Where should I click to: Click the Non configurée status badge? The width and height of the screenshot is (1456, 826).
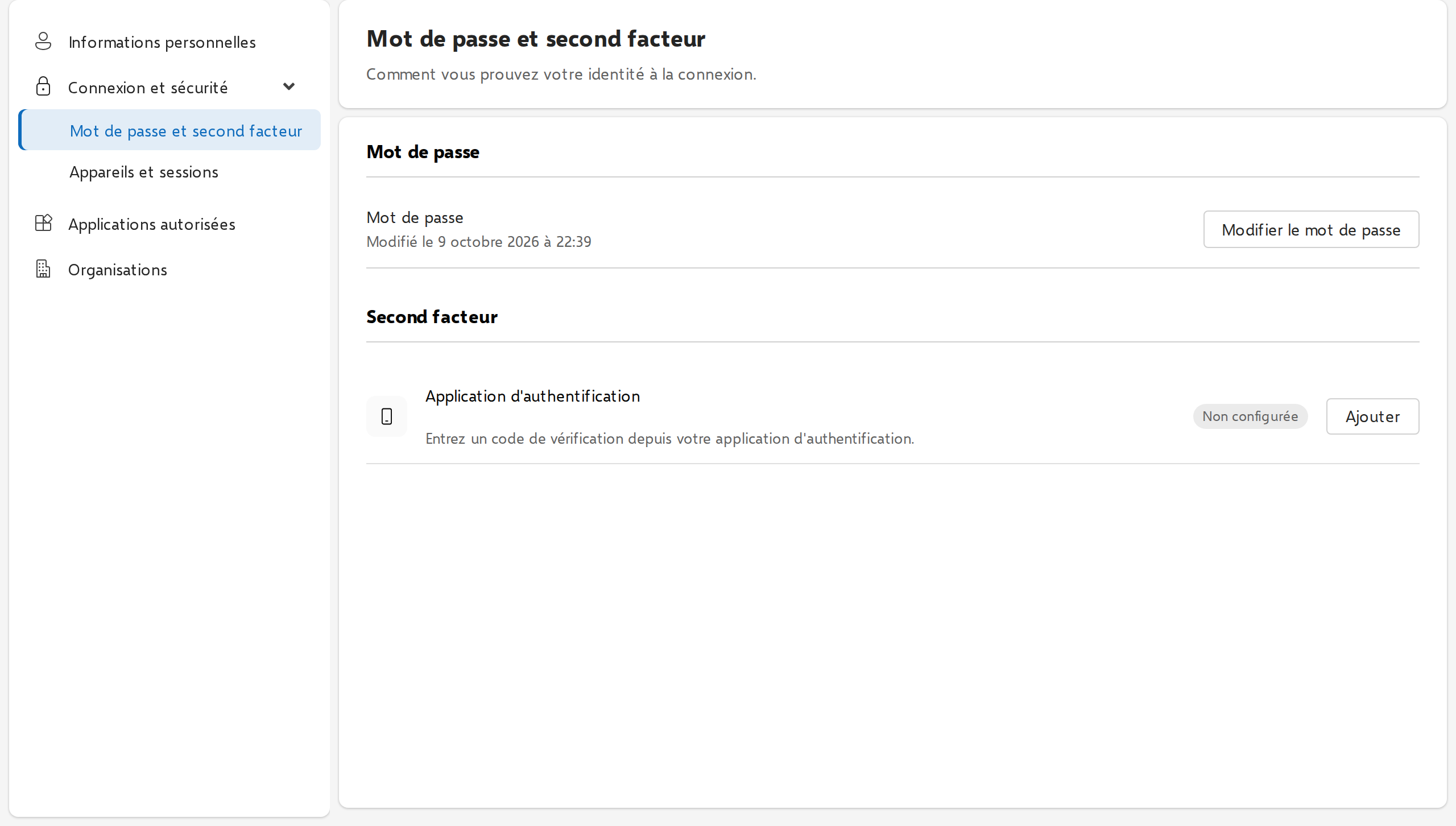(x=1250, y=416)
